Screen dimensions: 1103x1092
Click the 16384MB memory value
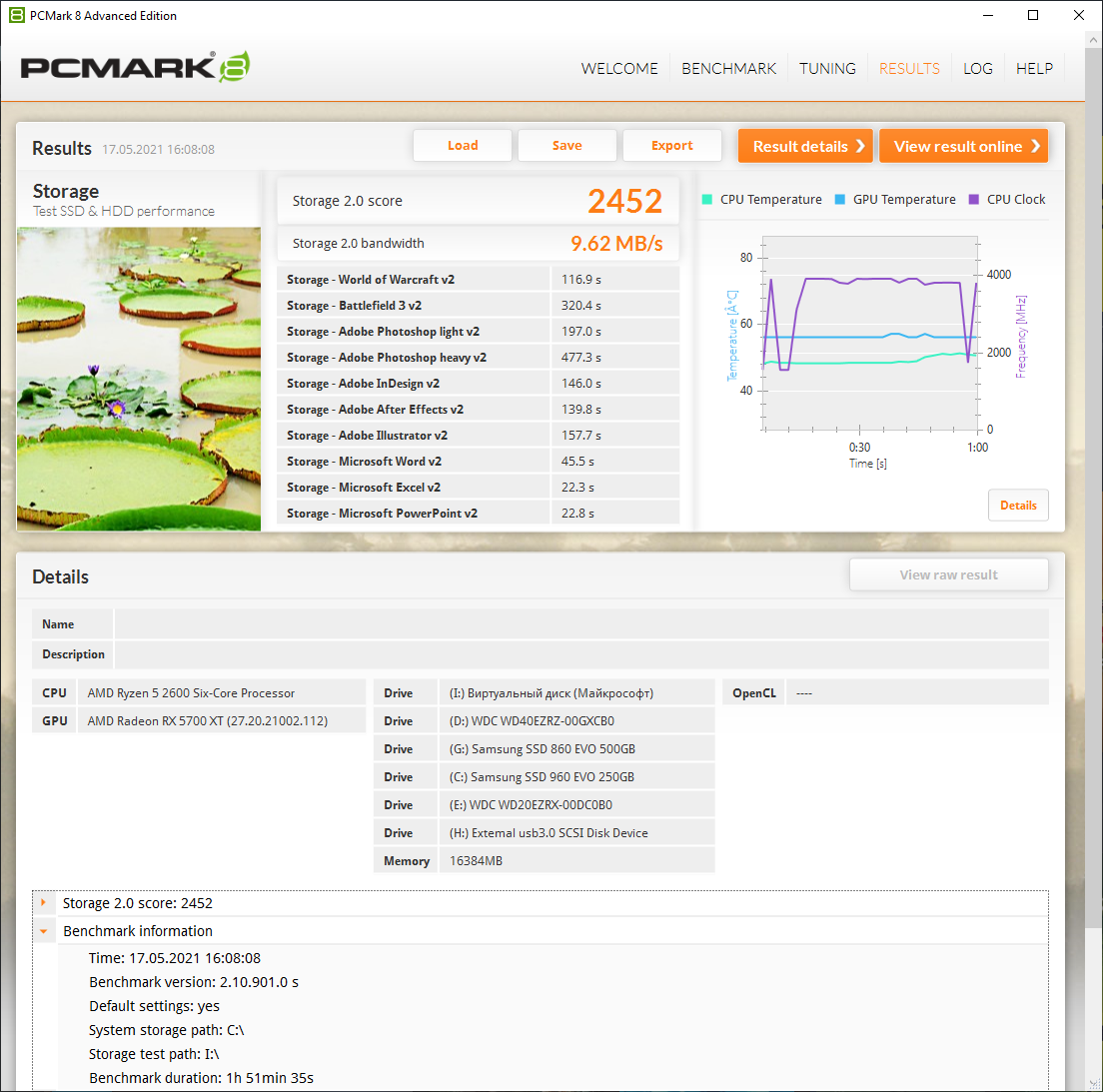576,860
